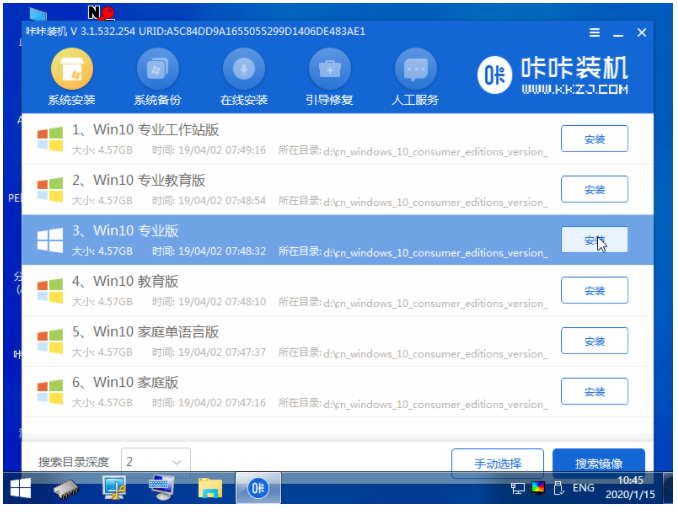678x512 pixels.
Task: Click the 咔咔装机 taskbar app icon
Action: (x=257, y=489)
